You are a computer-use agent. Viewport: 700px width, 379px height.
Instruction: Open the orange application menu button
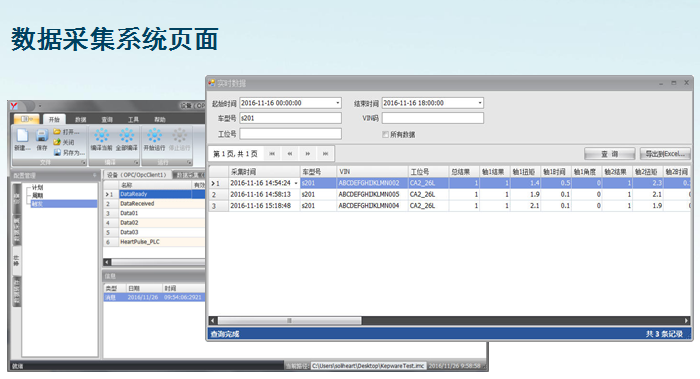(26, 119)
